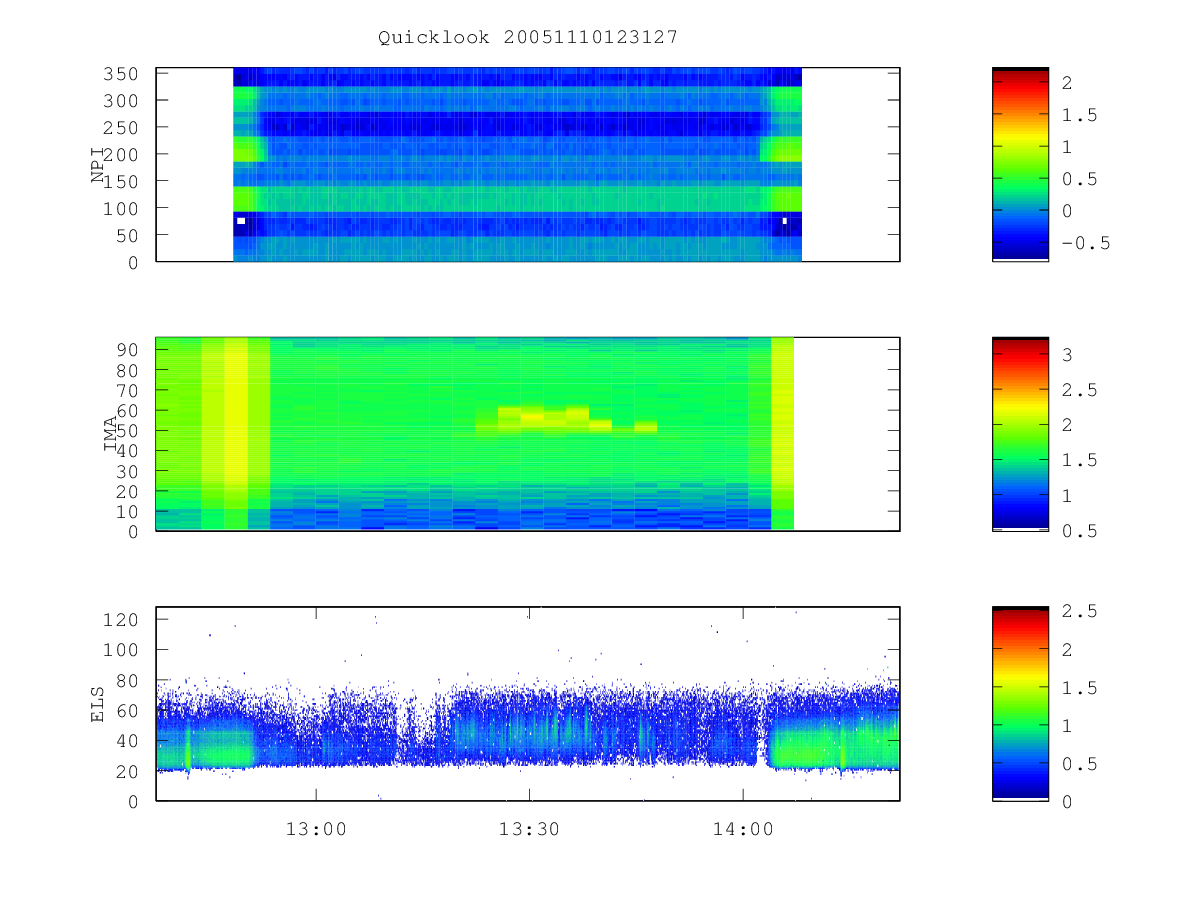Click the -0.5 value on NPI colorbar
This screenshot has height=900, width=1200.
(1087, 243)
